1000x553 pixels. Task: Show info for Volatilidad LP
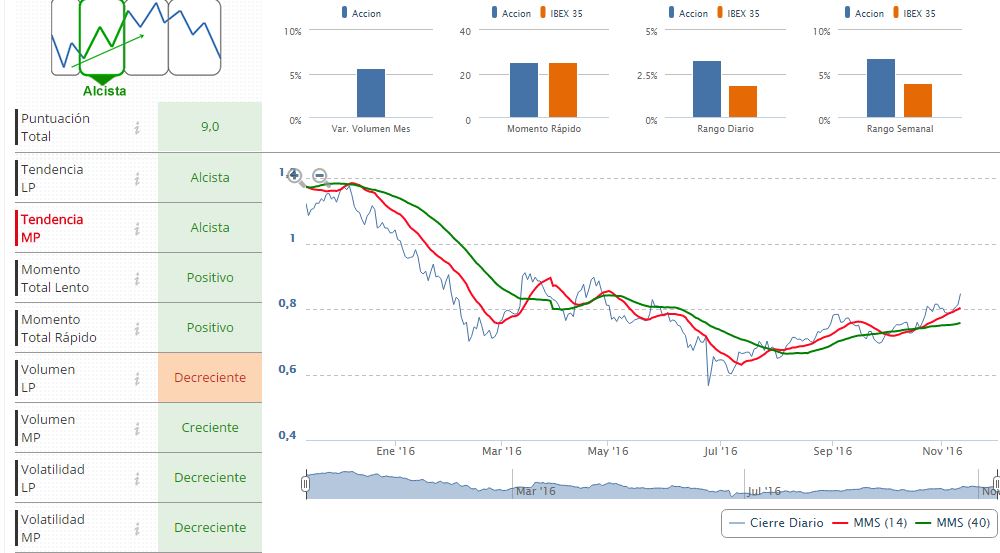pos(137,478)
